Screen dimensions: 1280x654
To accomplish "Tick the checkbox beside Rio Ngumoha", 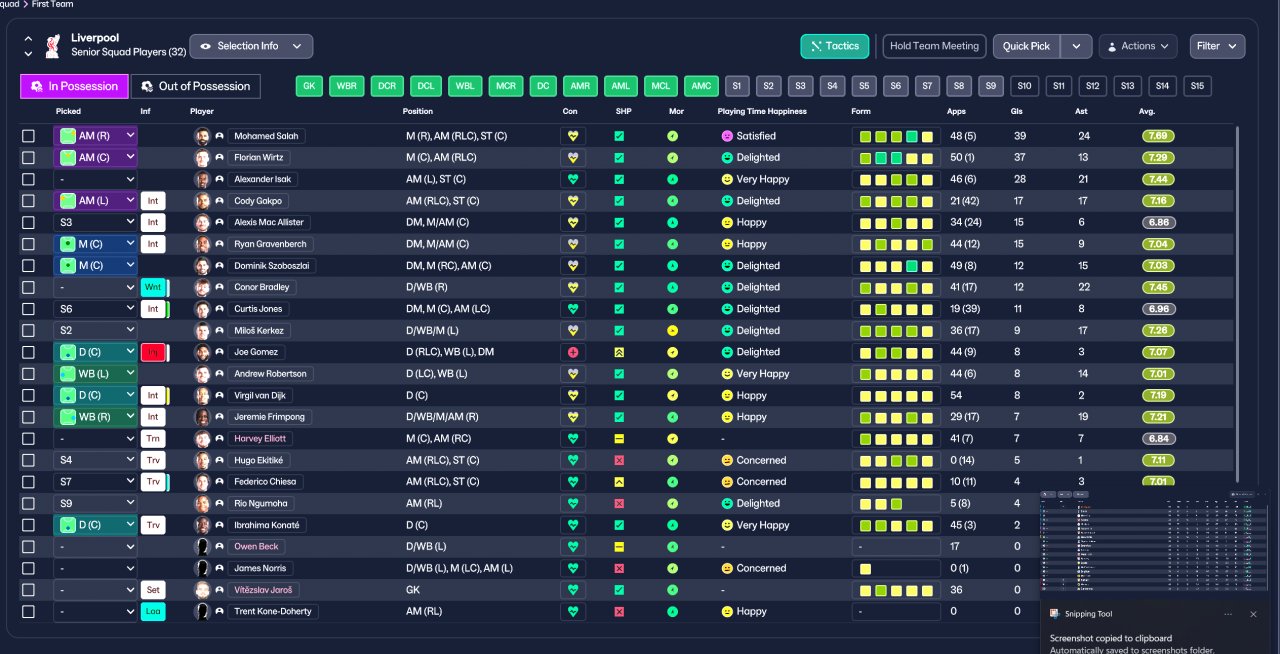I will coord(28,503).
